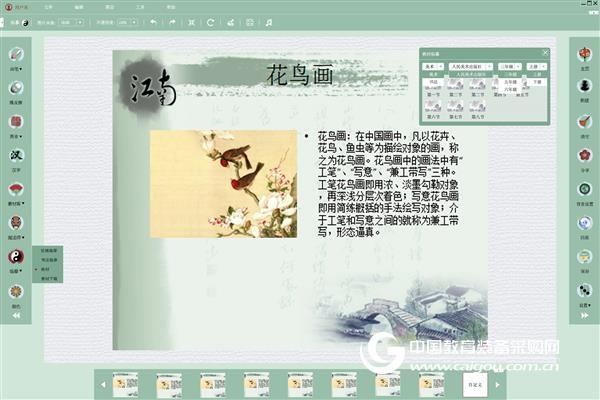The width and height of the screenshot is (600, 400).
Task: Click the user avatar icon at top-left
Action: (x=9, y=7)
